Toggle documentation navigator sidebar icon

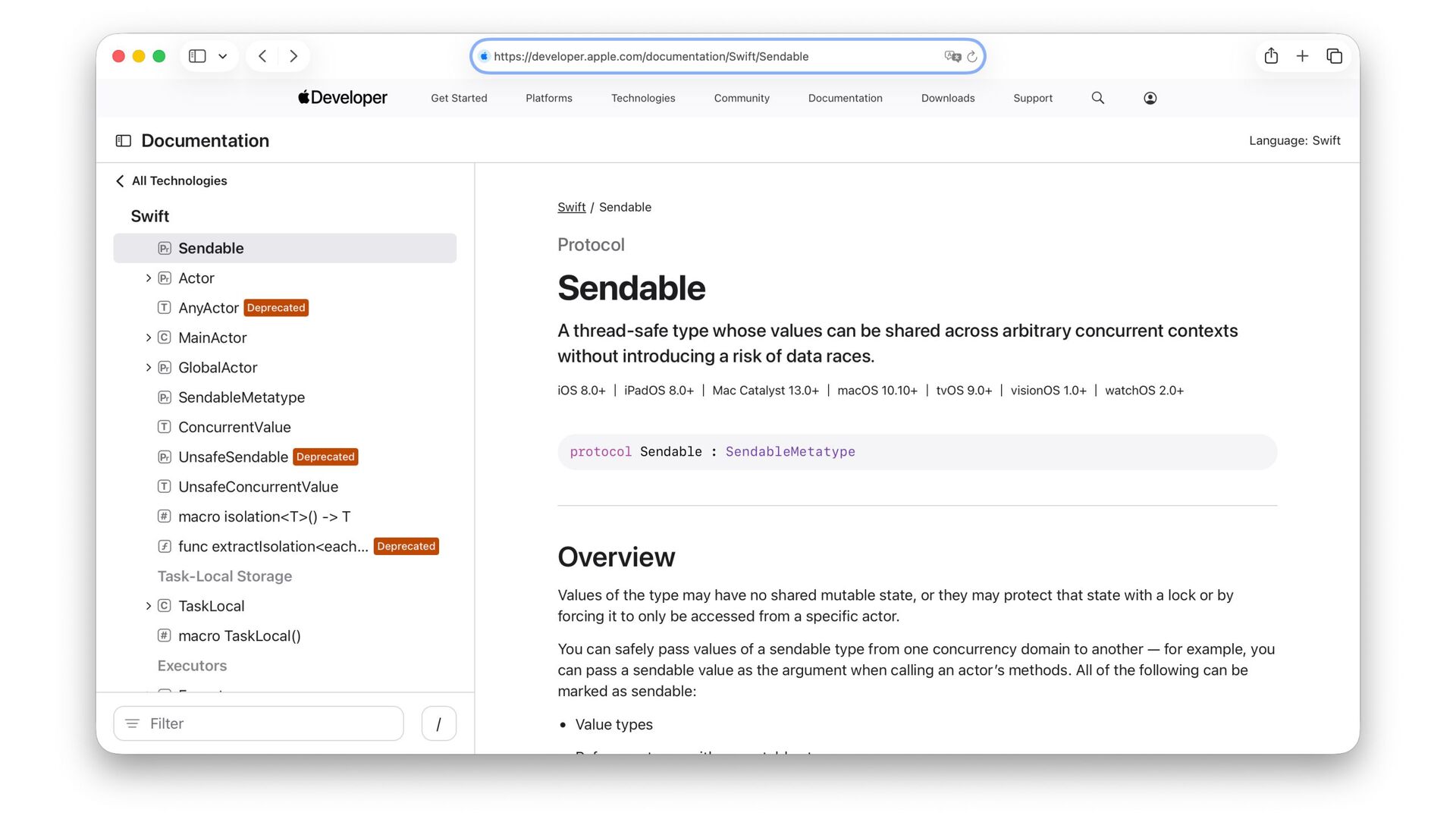pyautogui.click(x=124, y=141)
